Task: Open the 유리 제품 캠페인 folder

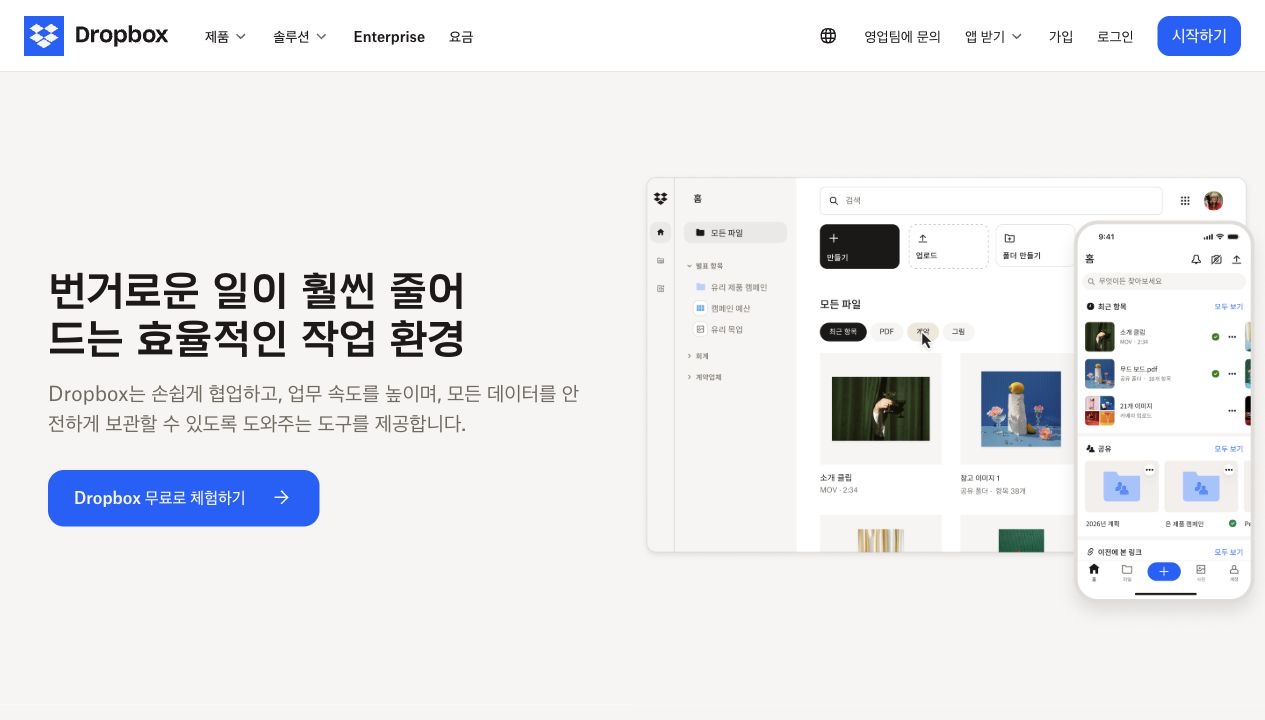Action: click(x=731, y=287)
